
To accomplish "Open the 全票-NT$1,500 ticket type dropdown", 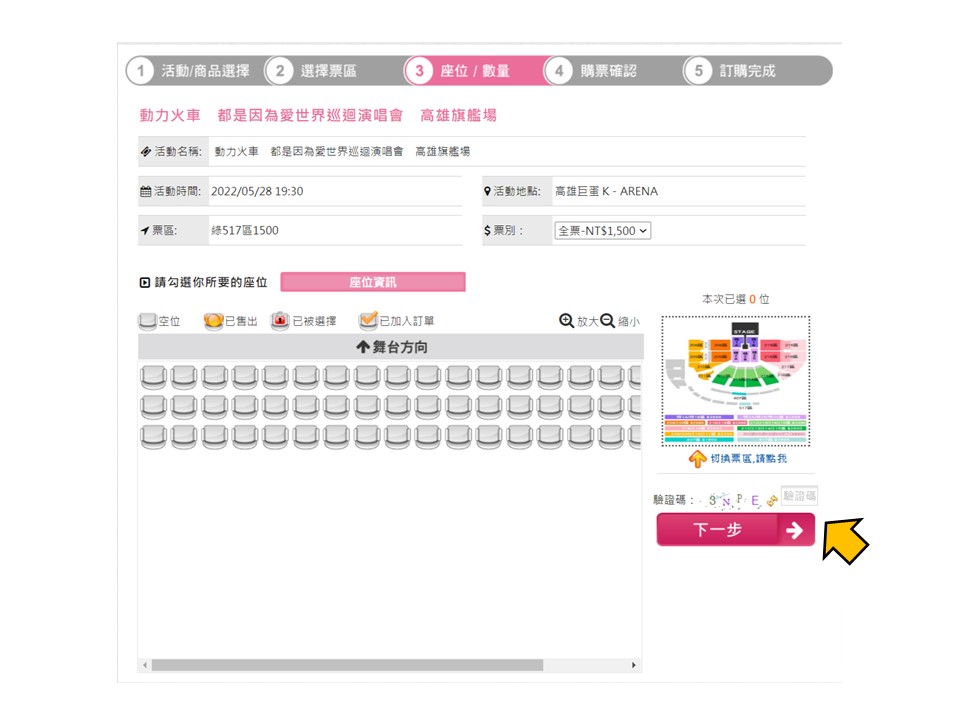I will pos(602,231).
